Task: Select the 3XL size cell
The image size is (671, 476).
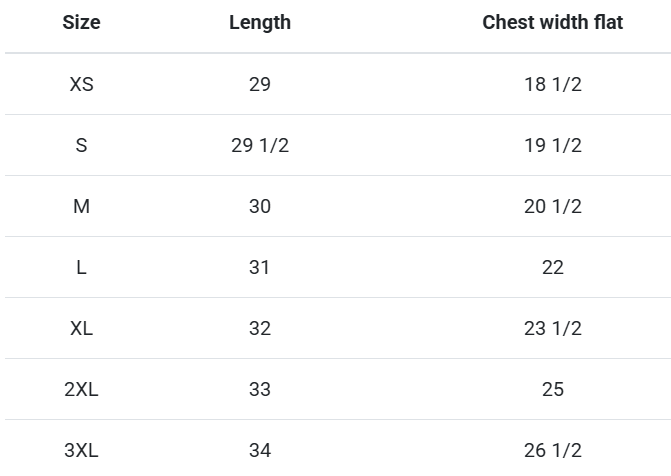Action: pyautogui.click(x=81, y=450)
